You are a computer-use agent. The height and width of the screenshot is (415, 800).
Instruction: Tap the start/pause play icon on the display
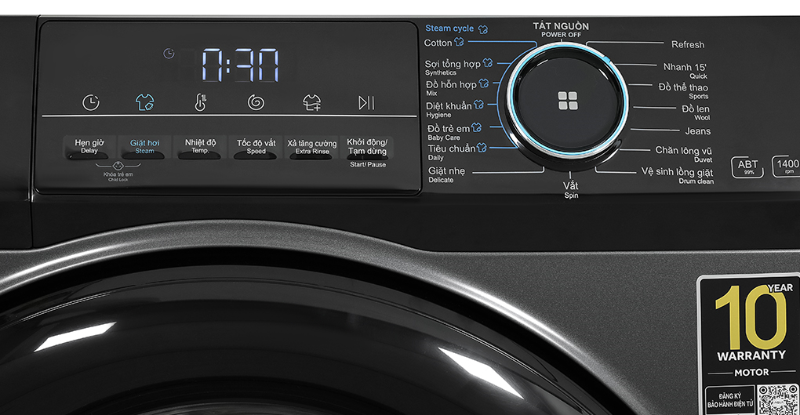click(366, 103)
